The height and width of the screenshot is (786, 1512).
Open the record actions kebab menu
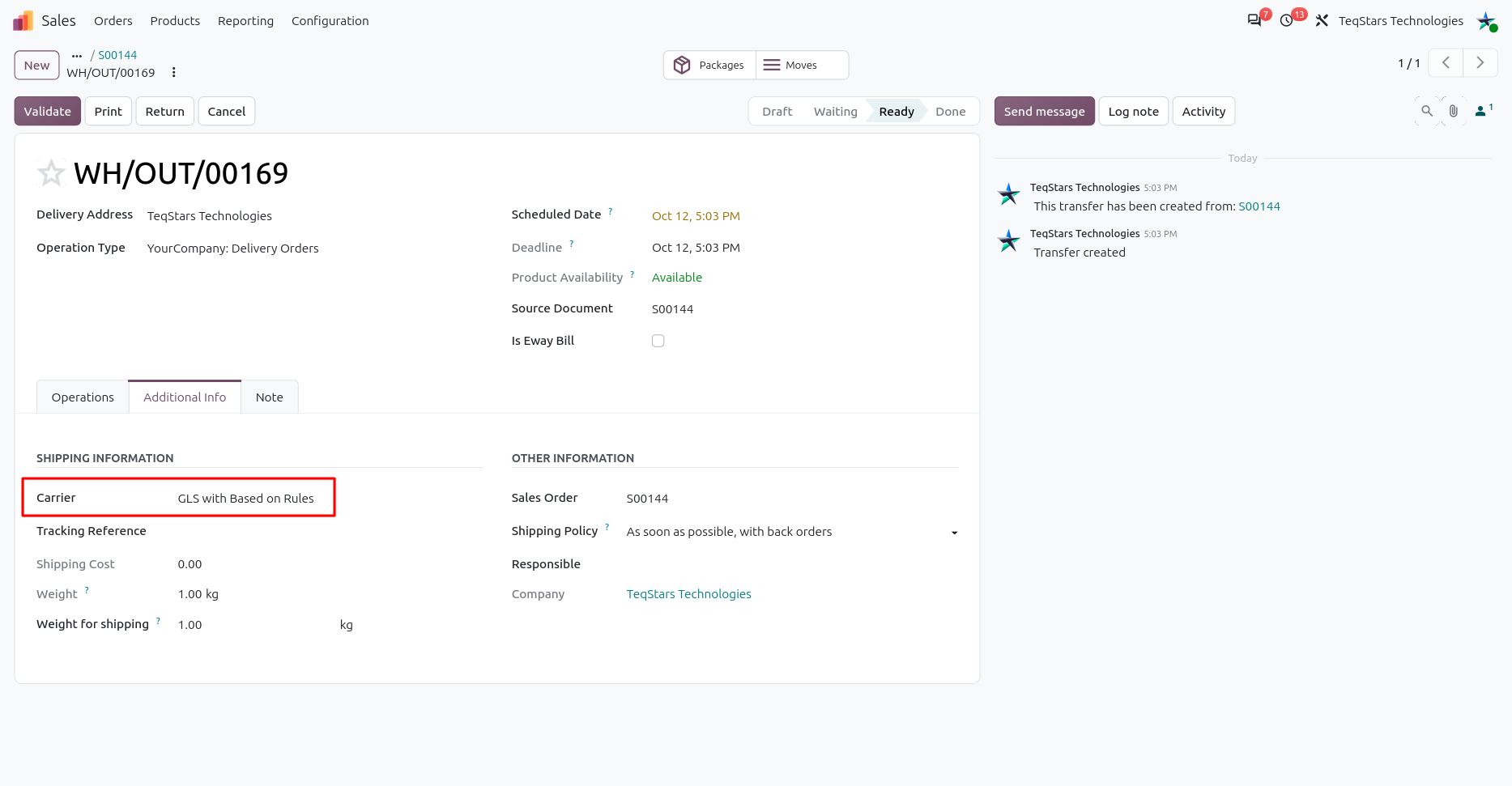point(173,73)
